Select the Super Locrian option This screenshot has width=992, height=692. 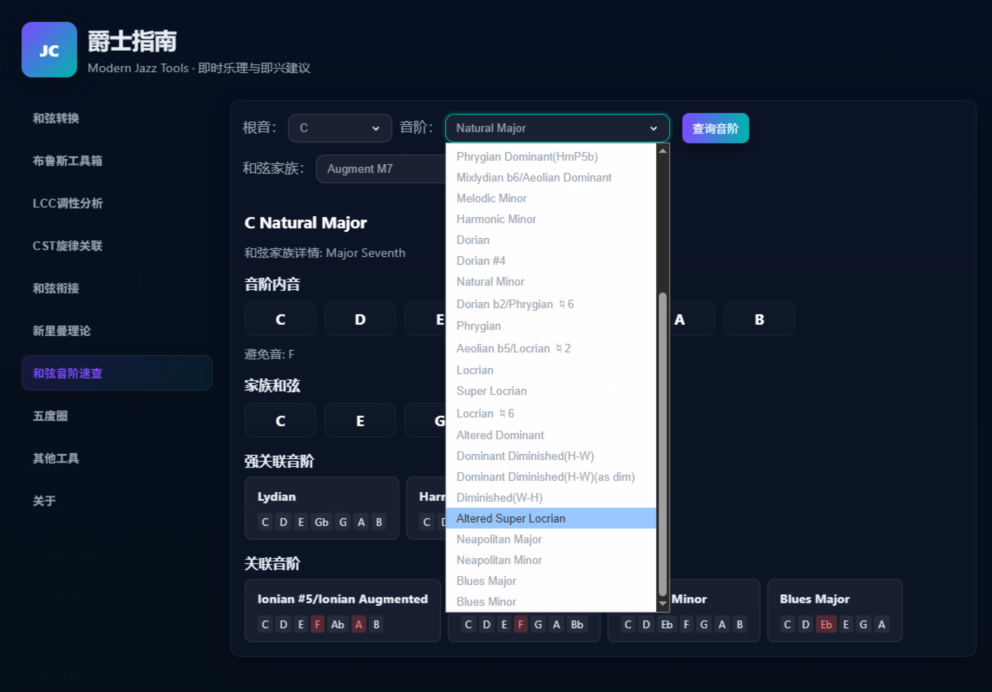click(x=550, y=391)
